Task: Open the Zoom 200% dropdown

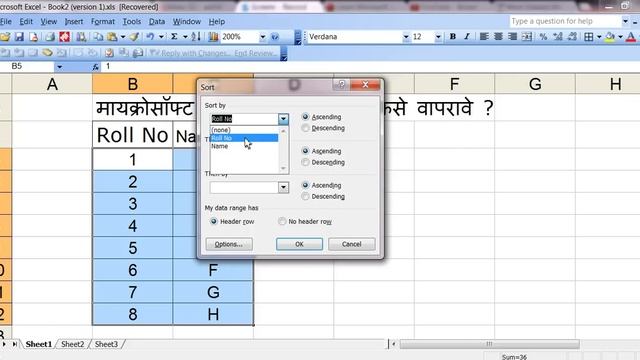Action: coord(263,37)
